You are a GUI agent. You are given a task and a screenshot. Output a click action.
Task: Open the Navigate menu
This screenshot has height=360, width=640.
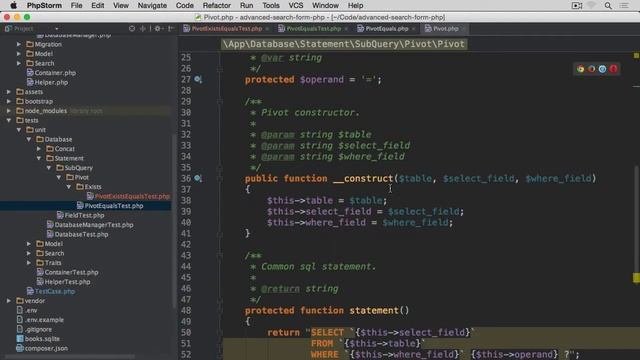[152, 6]
